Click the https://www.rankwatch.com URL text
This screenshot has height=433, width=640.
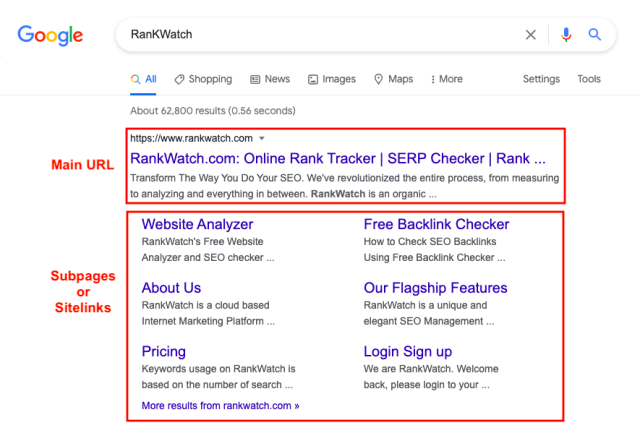click(x=191, y=138)
